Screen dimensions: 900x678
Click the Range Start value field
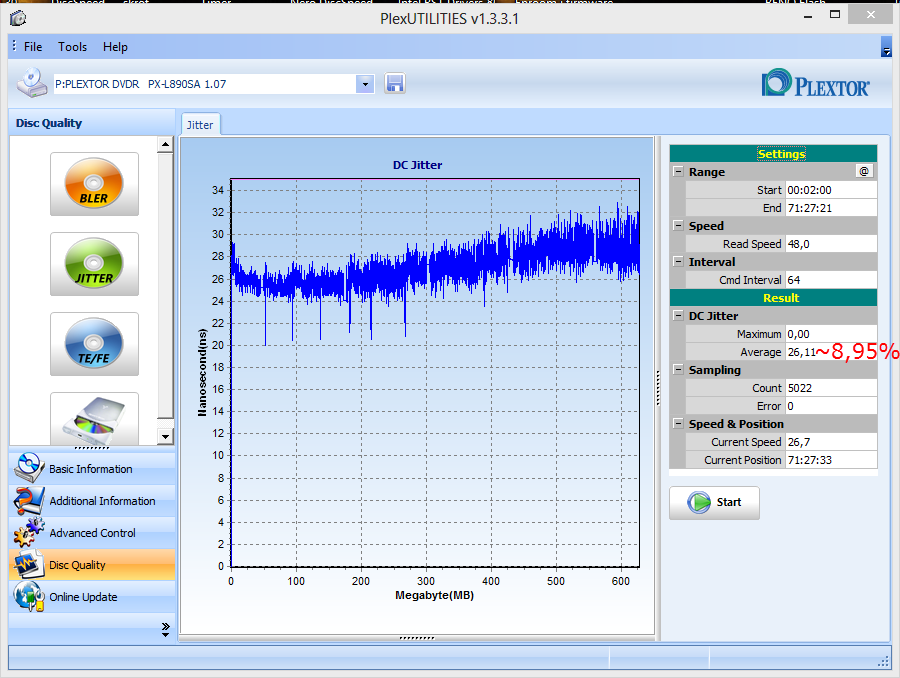831,189
